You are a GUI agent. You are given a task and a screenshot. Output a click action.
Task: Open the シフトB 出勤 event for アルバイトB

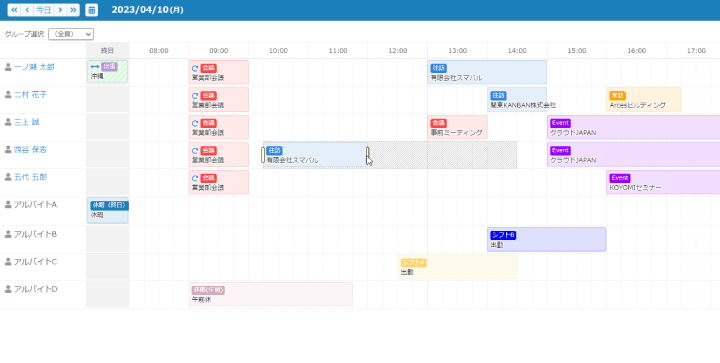(546, 240)
